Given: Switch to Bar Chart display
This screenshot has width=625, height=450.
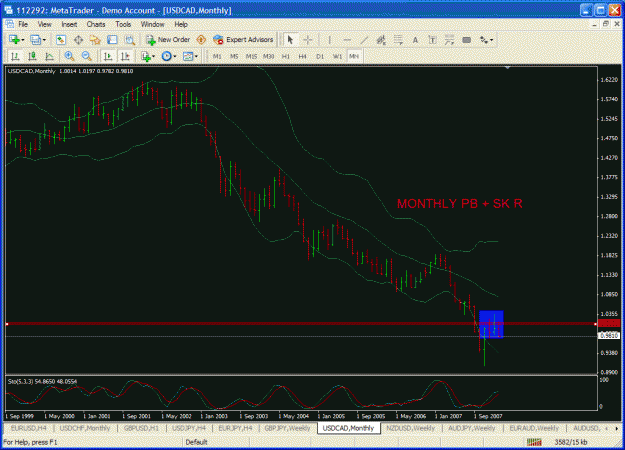Looking at the screenshot, I should (x=15, y=56).
